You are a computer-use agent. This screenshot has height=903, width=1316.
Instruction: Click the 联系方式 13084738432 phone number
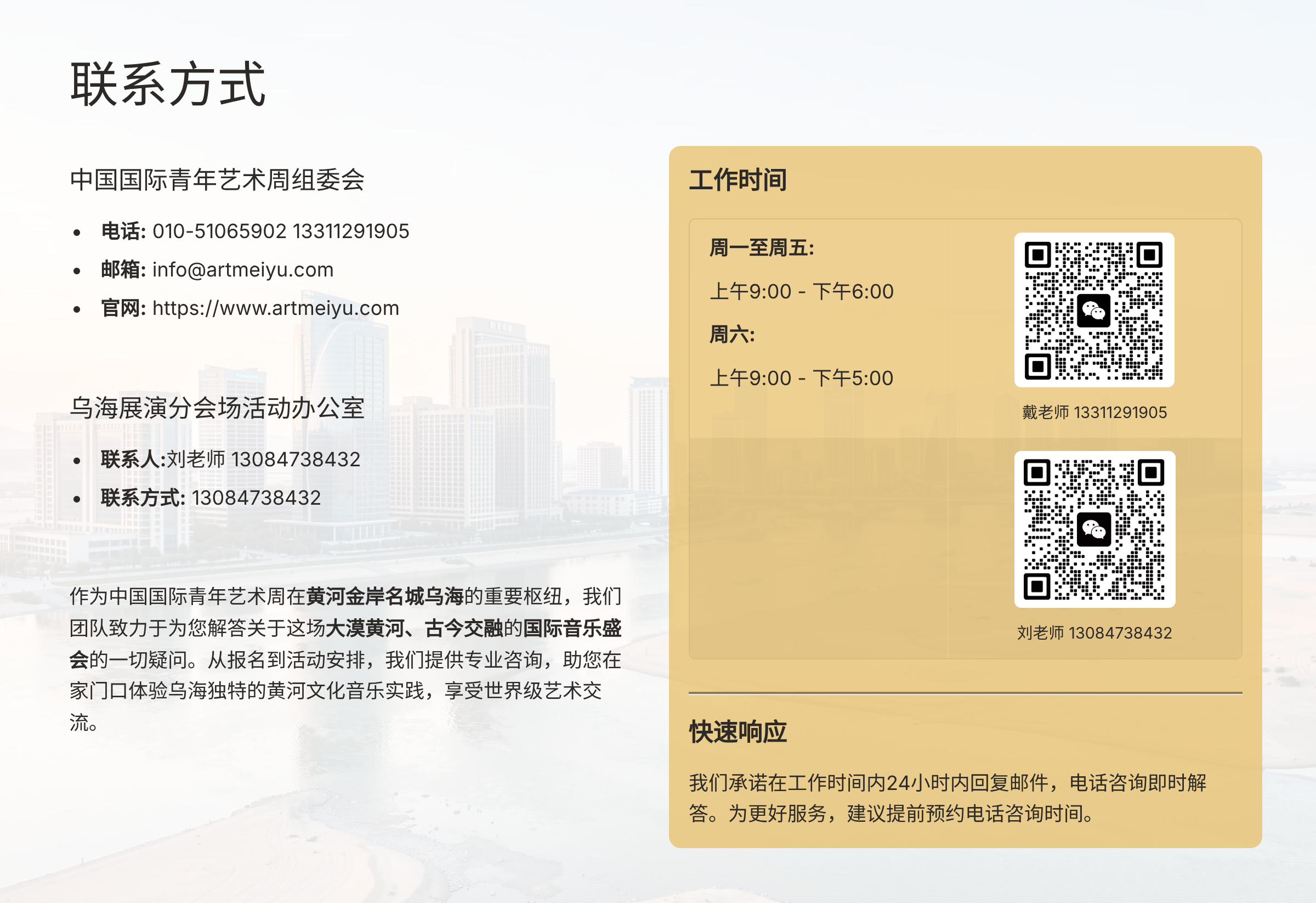256,498
